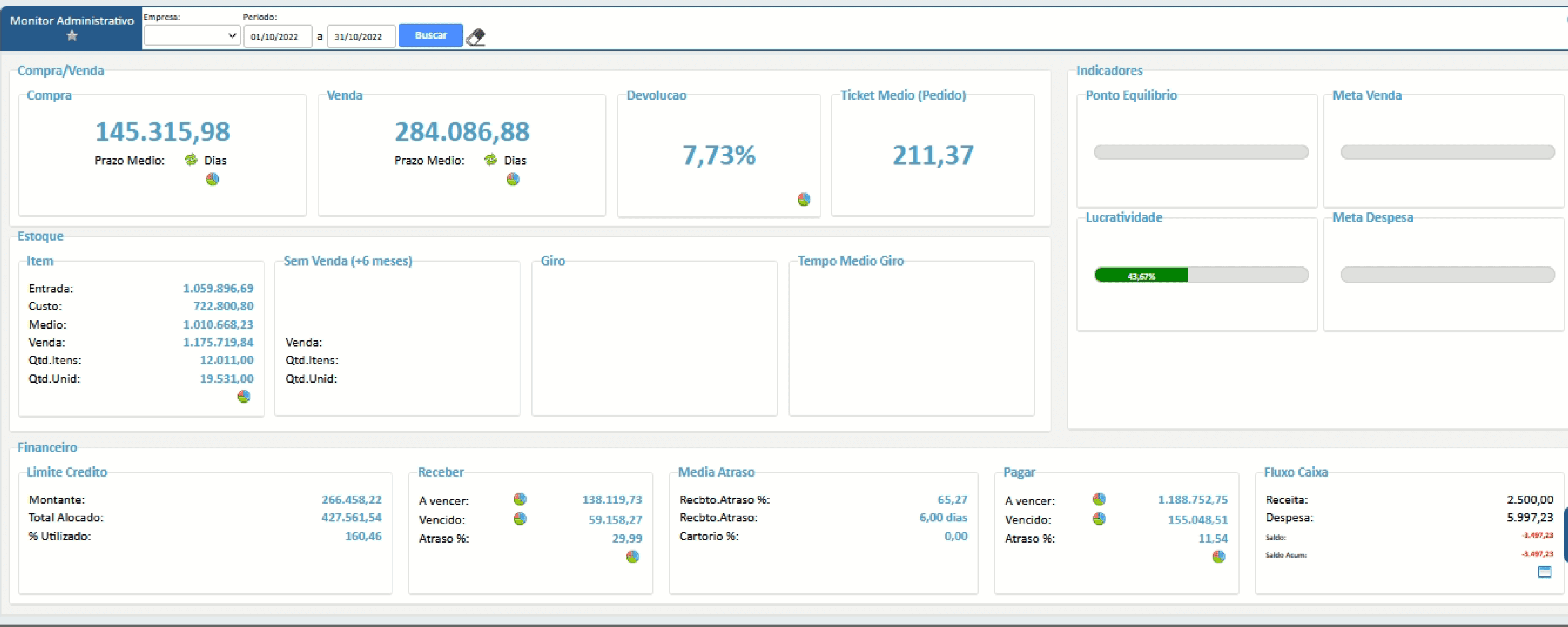
Task: Click the Buscar button
Action: (430, 35)
